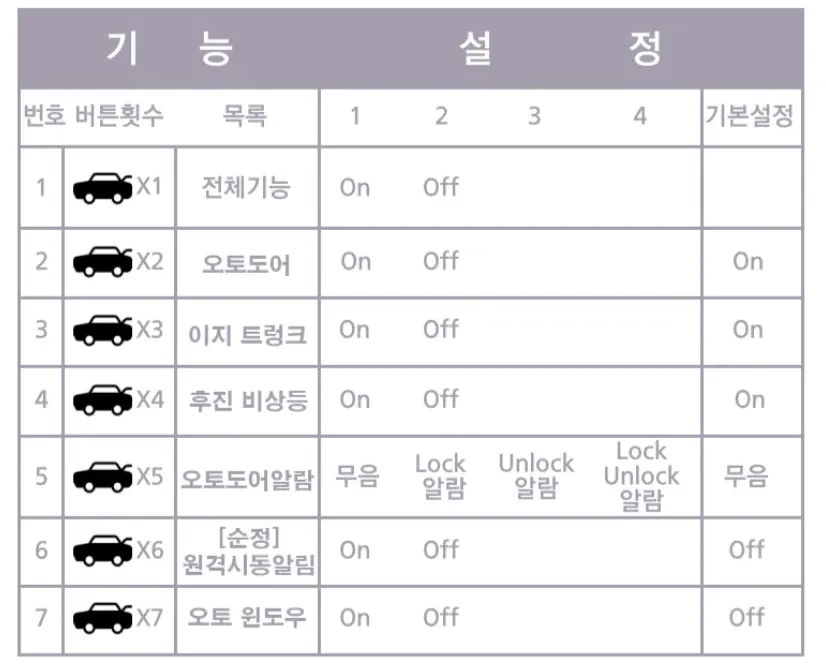Click the 기능 header
The height and width of the screenshot is (664, 826).
[x=169, y=49]
